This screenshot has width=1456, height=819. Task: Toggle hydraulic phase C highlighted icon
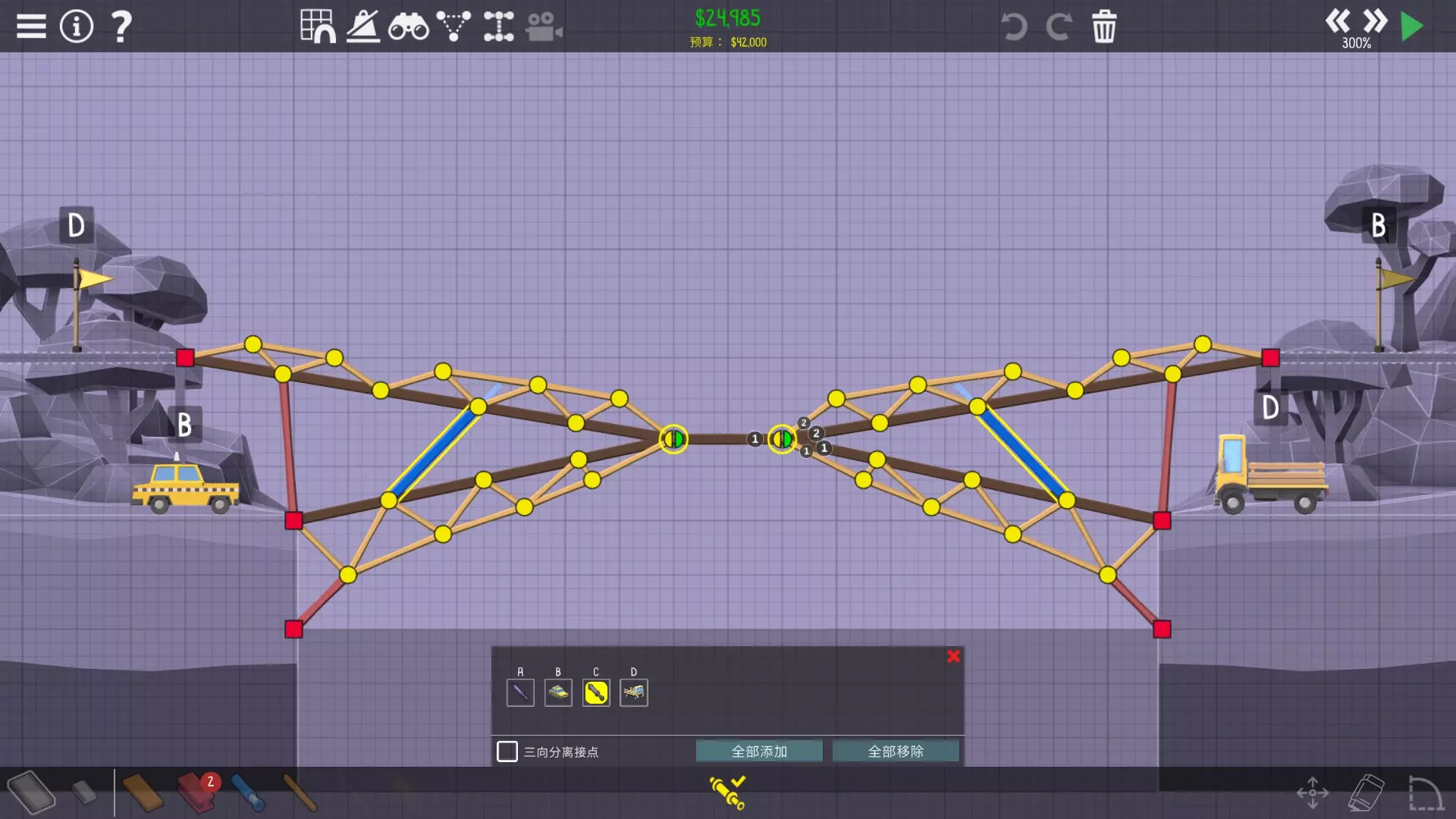pyautogui.click(x=596, y=692)
